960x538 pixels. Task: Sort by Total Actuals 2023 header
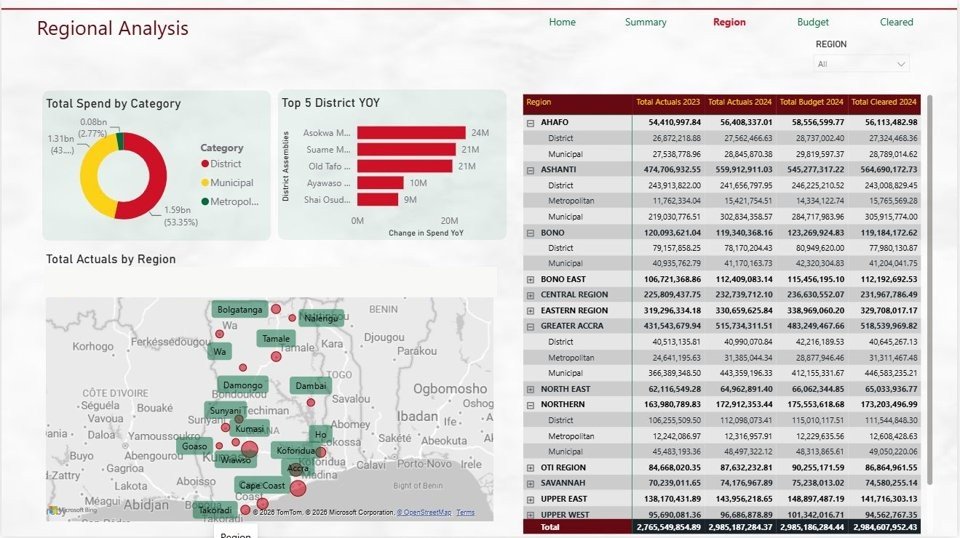pyautogui.click(x=667, y=102)
